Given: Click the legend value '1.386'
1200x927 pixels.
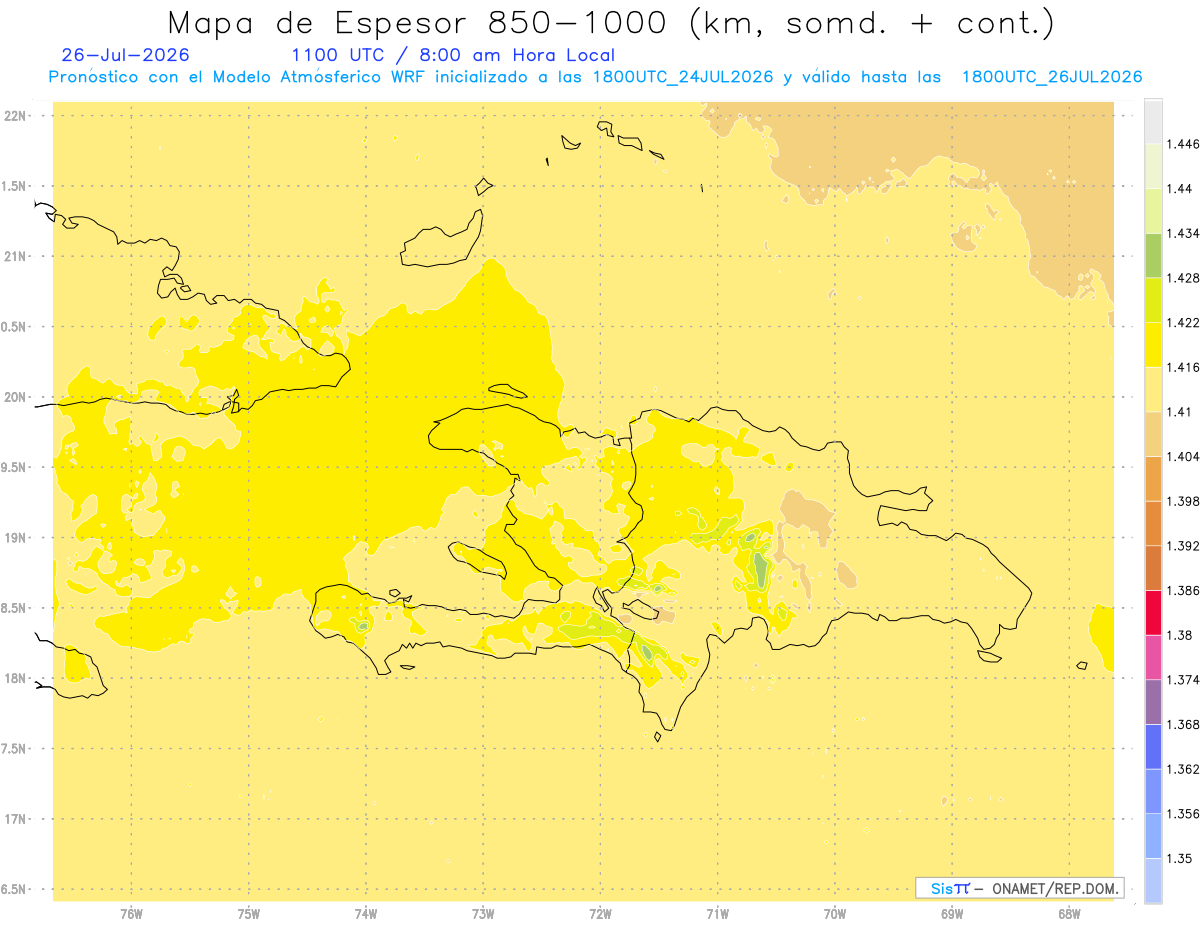Looking at the screenshot, I should pyautogui.click(x=1183, y=590).
